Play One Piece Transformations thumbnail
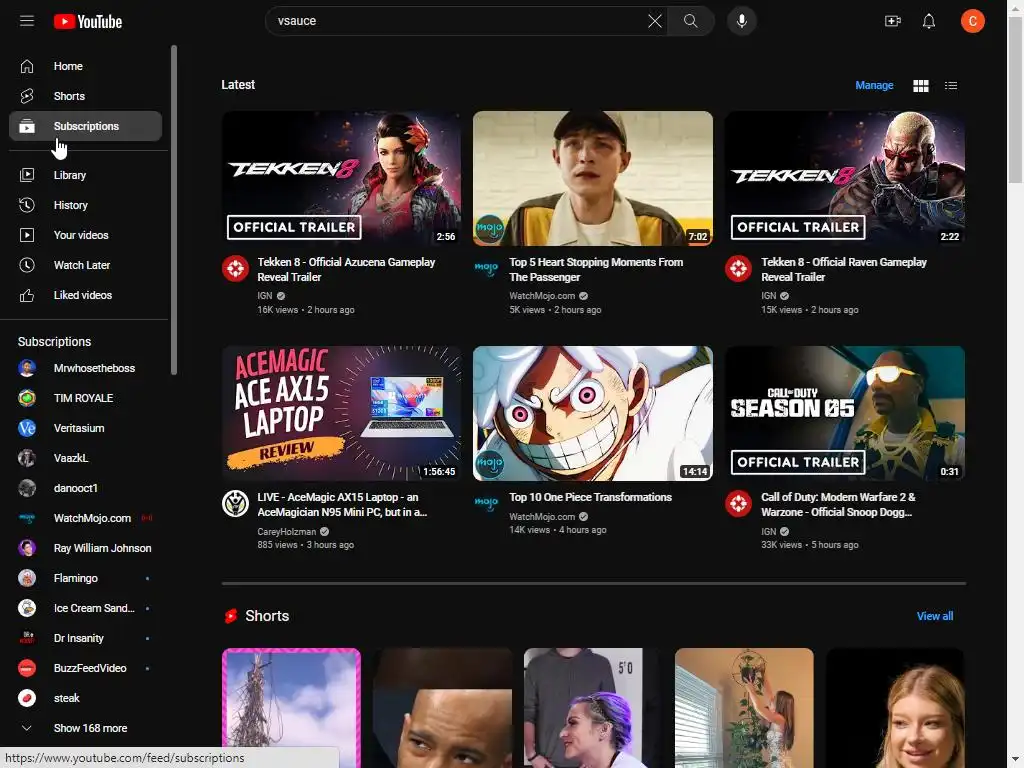 [593, 413]
